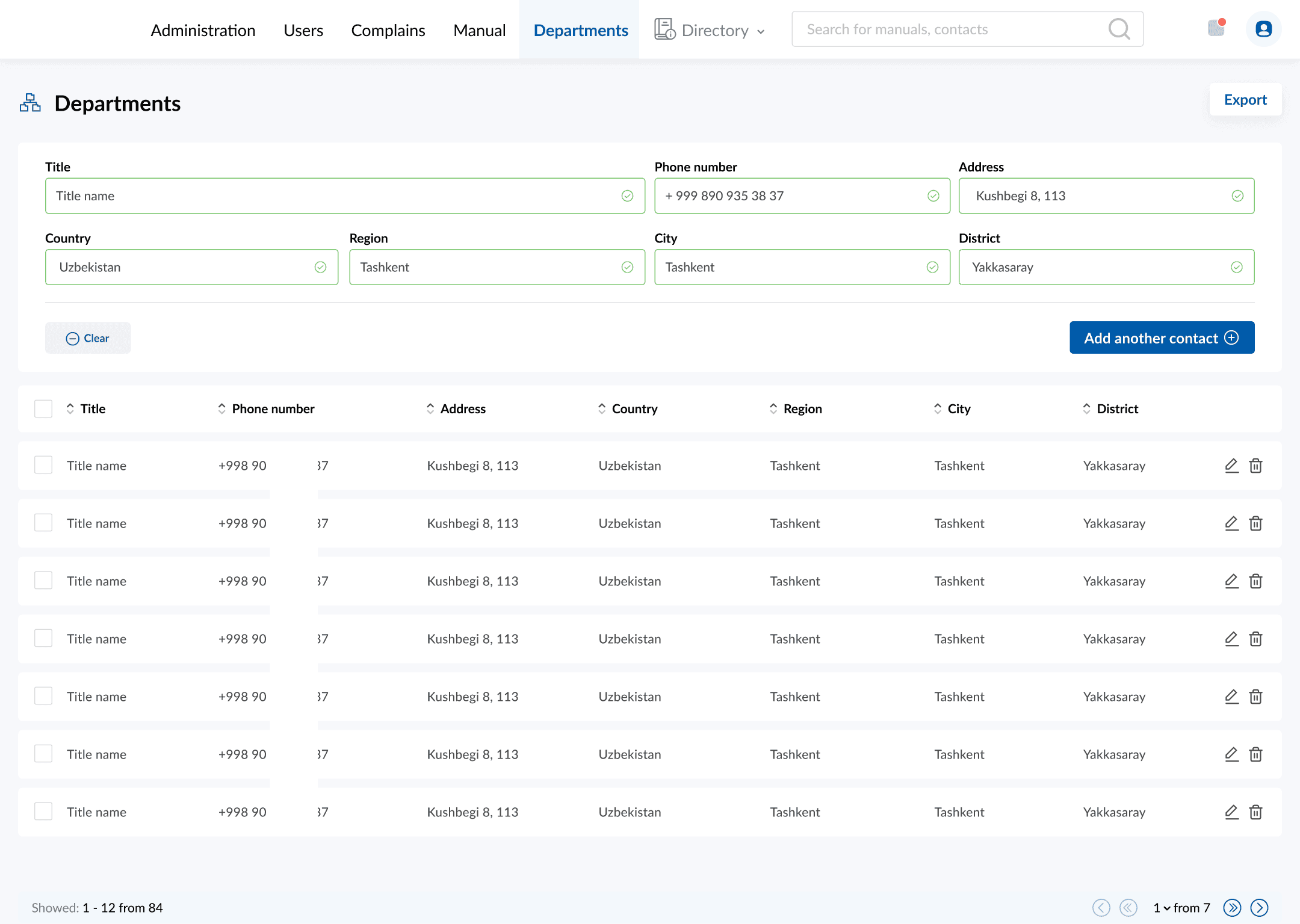Click the trash icon in first table row
This screenshot has height=924, width=1300.
coord(1255,466)
